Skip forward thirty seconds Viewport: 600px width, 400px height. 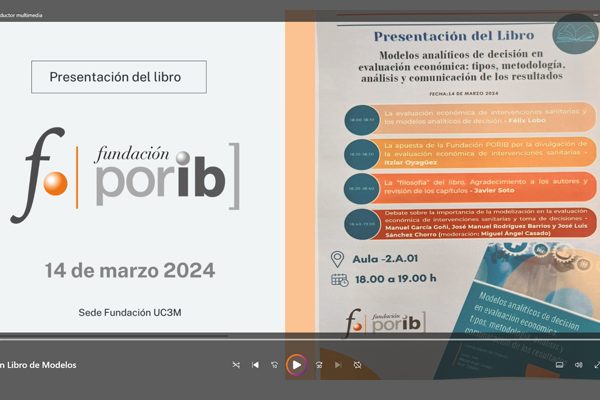tap(318, 365)
